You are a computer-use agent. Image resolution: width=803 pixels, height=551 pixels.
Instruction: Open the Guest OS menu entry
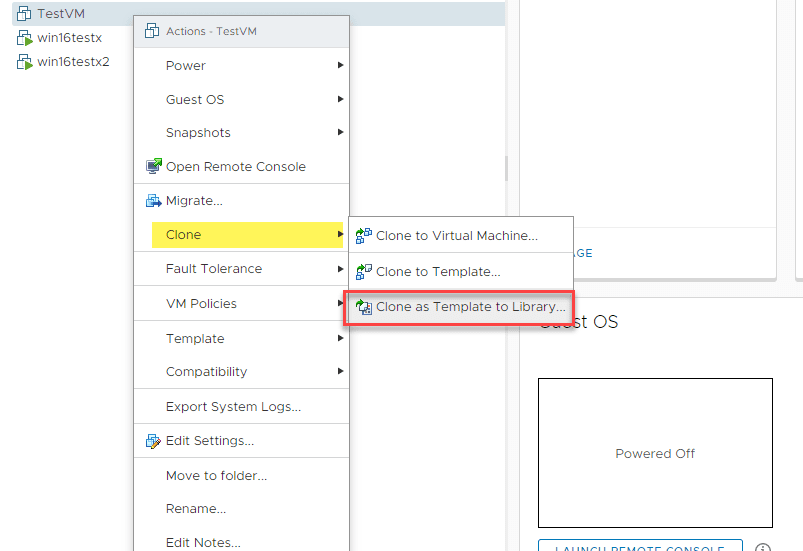[x=242, y=99]
